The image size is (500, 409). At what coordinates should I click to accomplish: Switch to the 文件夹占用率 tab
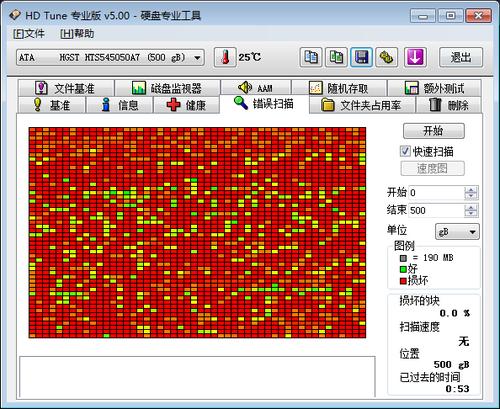pyautogui.click(x=362, y=105)
